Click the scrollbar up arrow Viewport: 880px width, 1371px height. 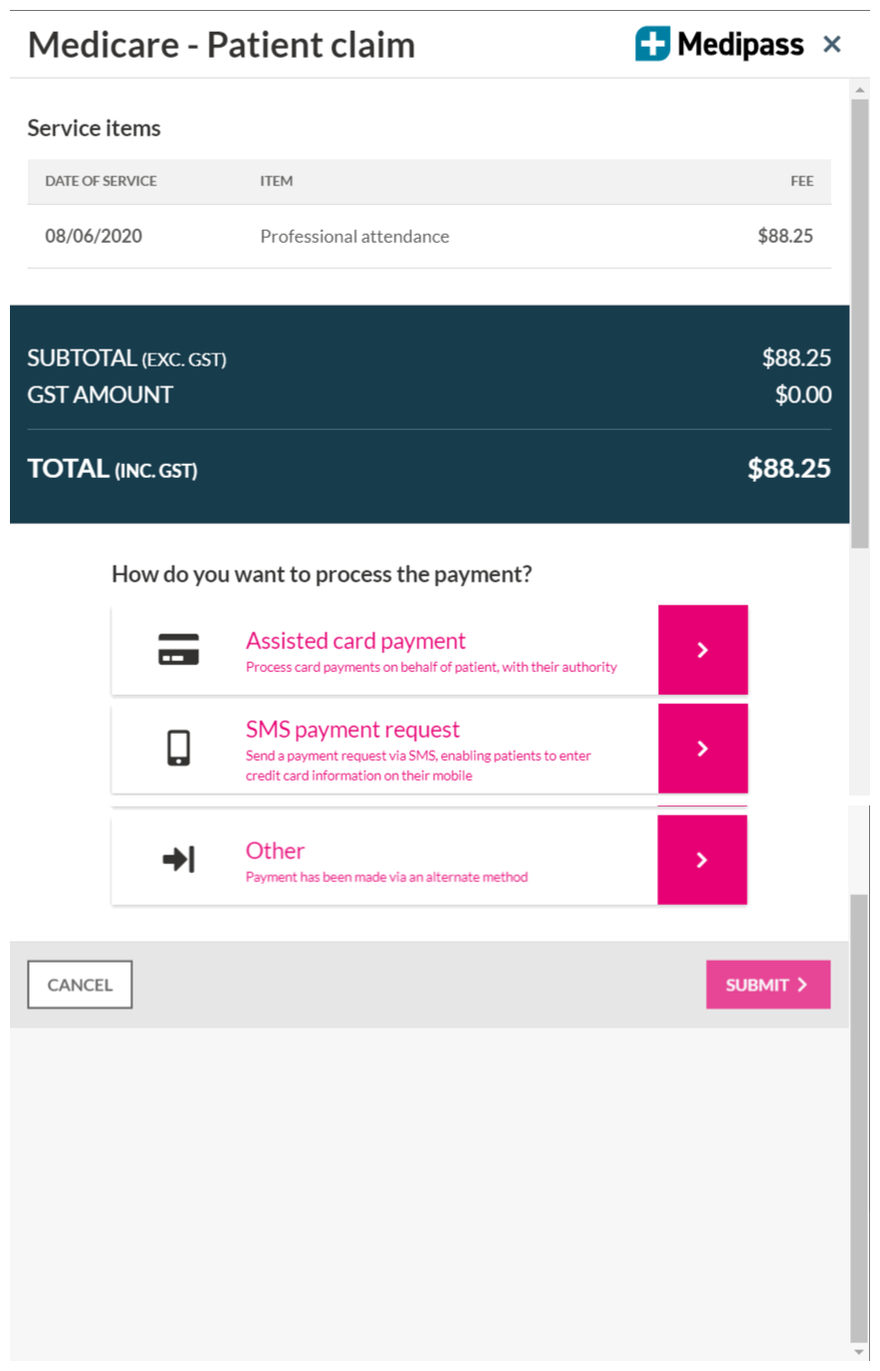[859, 90]
